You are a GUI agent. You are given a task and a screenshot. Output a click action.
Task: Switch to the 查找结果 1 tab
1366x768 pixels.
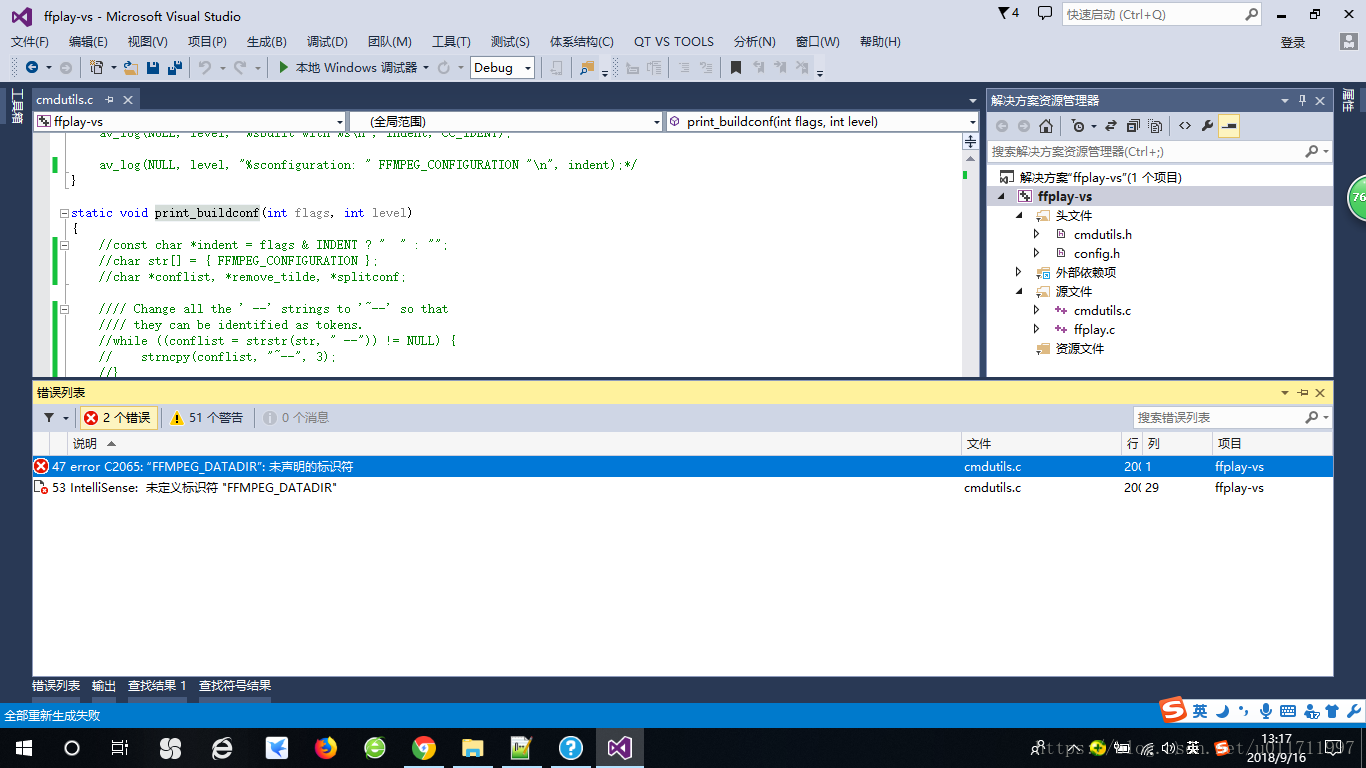click(x=157, y=686)
